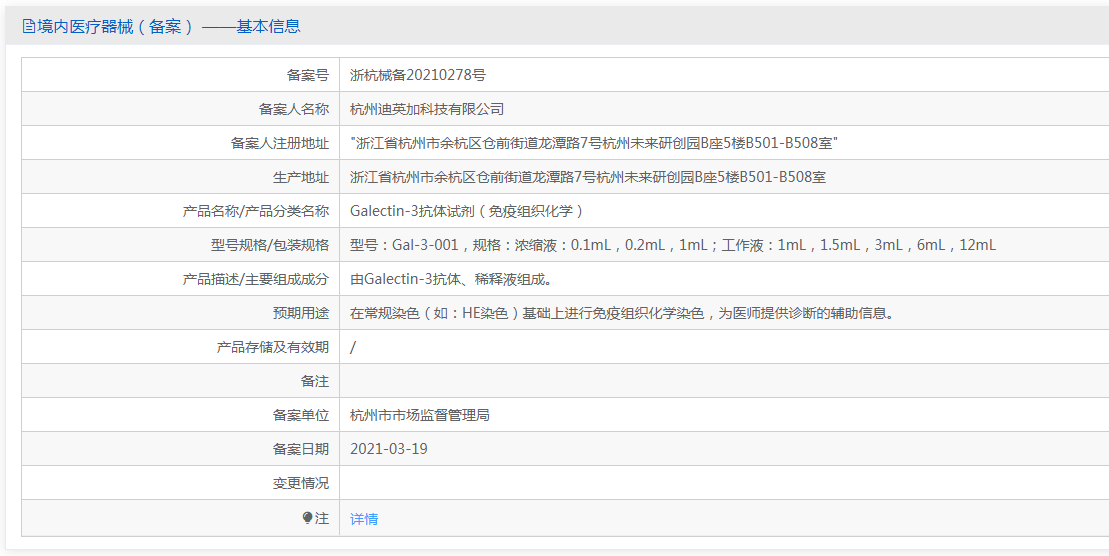Click the 产品描述/主要组成成分 label
1109x556 pixels.
point(255,279)
